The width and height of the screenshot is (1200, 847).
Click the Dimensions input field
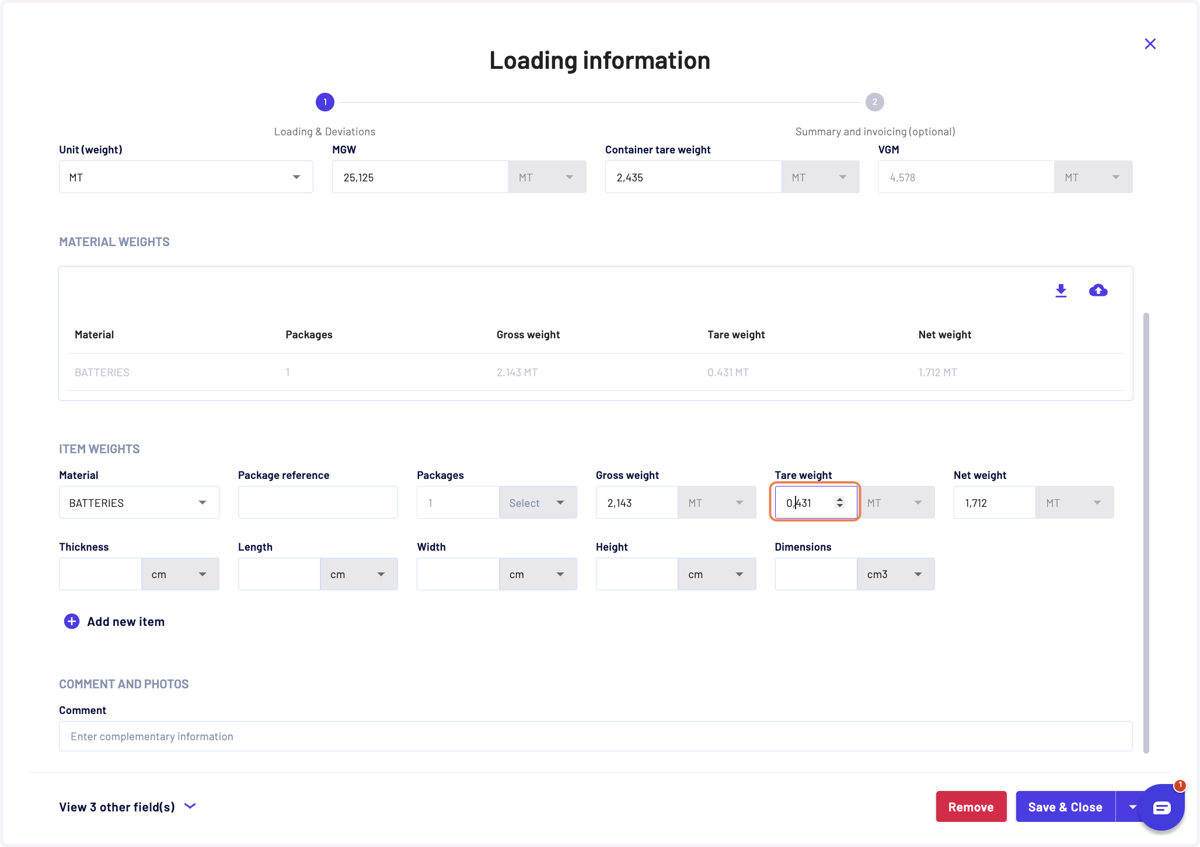click(x=816, y=574)
